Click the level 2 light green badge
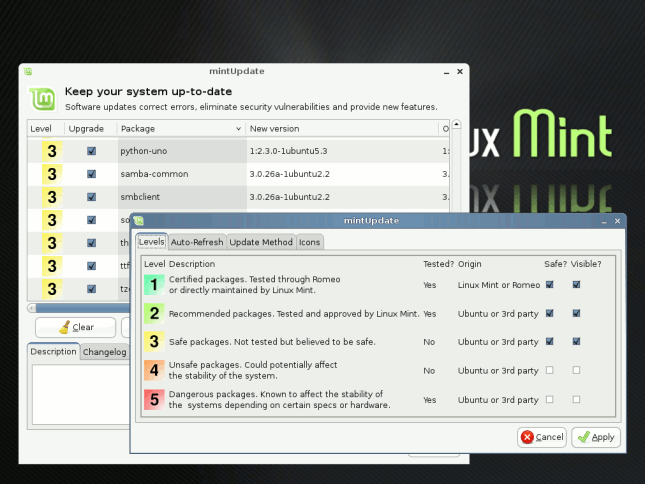The height and width of the screenshot is (484, 645). pos(154,313)
